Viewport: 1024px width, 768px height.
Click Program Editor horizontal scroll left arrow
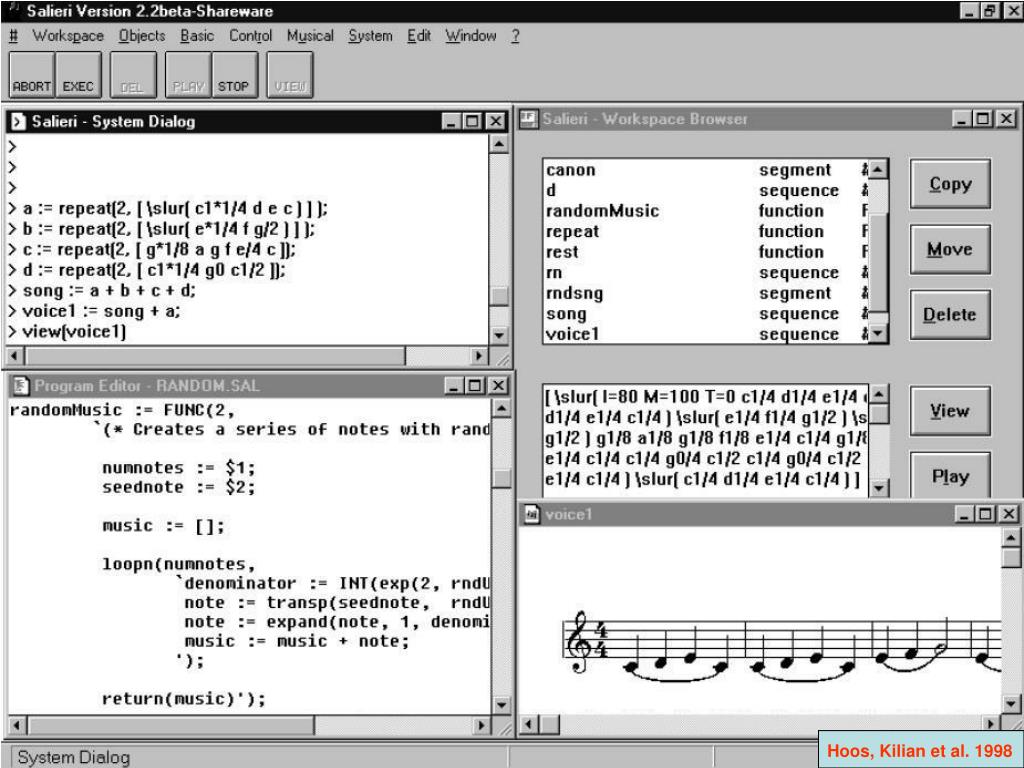(18, 725)
